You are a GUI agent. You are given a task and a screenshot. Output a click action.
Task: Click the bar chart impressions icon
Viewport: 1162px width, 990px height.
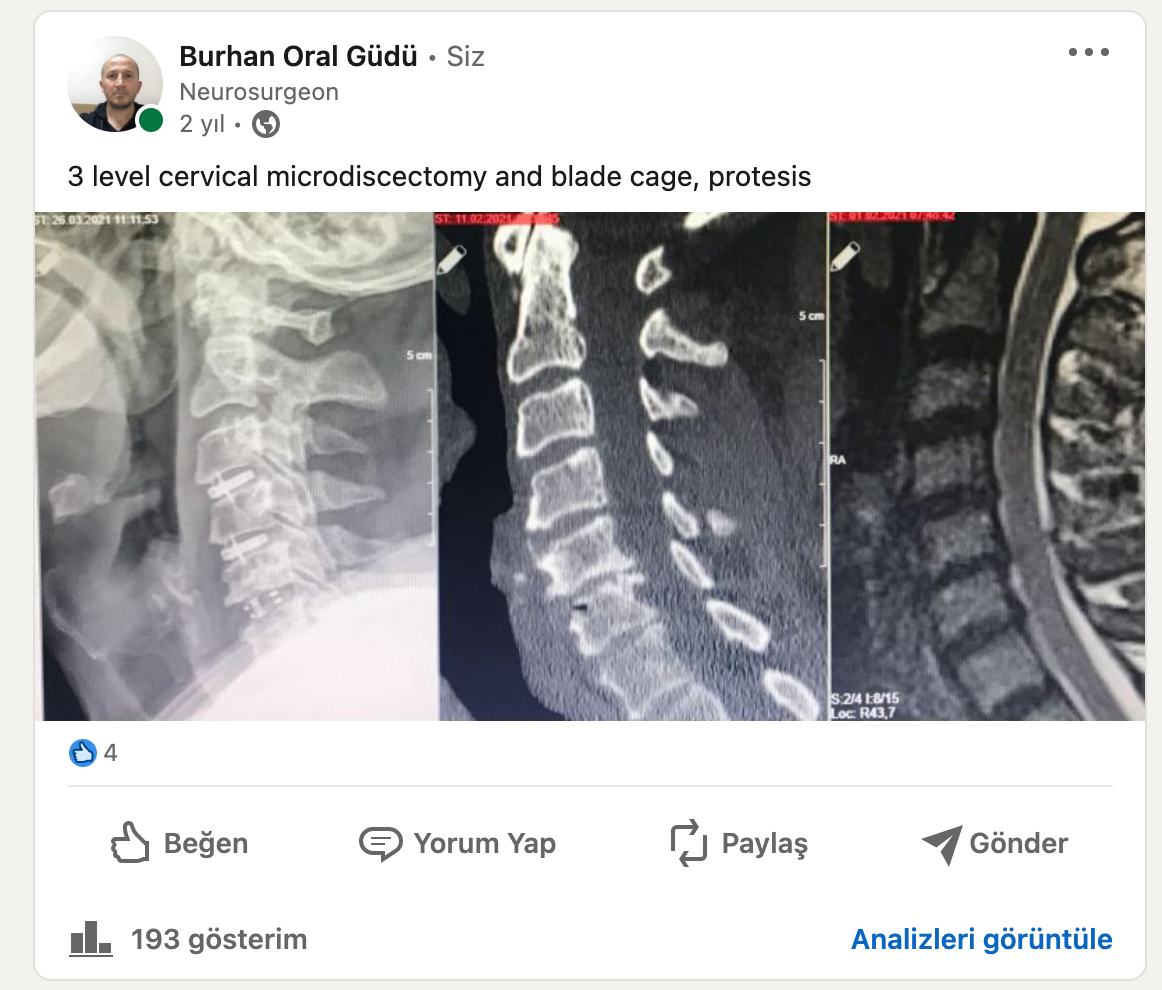(90, 939)
